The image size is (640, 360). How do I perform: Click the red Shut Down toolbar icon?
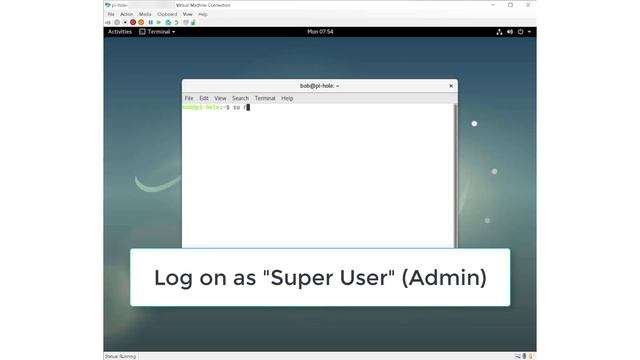pos(133,22)
